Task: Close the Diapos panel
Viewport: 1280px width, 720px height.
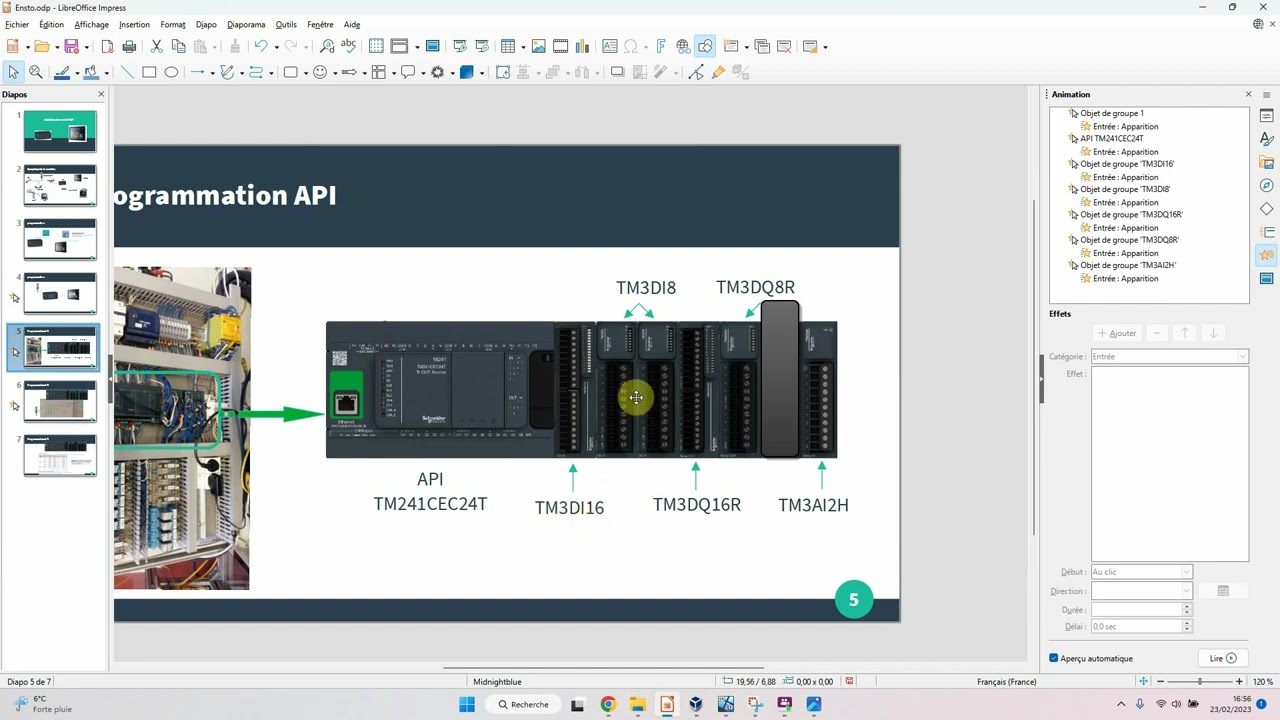Action: point(101,94)
